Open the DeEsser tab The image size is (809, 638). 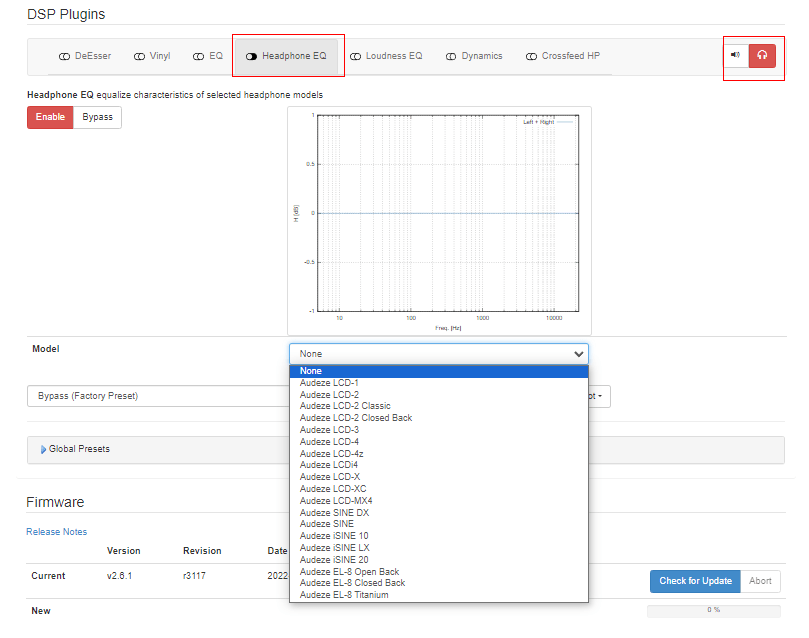(85, 56)
